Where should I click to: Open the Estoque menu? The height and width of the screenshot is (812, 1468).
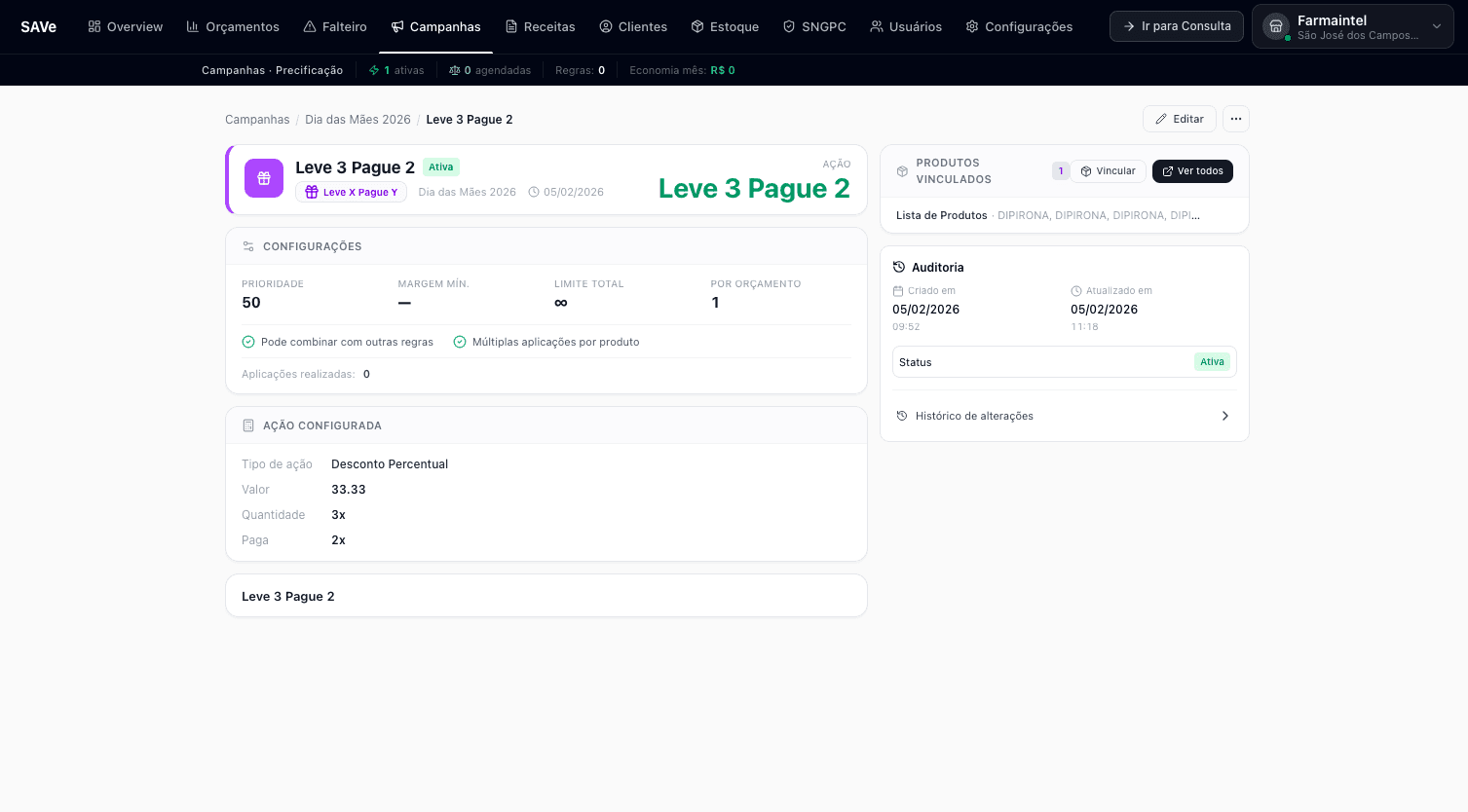[725, 27]
